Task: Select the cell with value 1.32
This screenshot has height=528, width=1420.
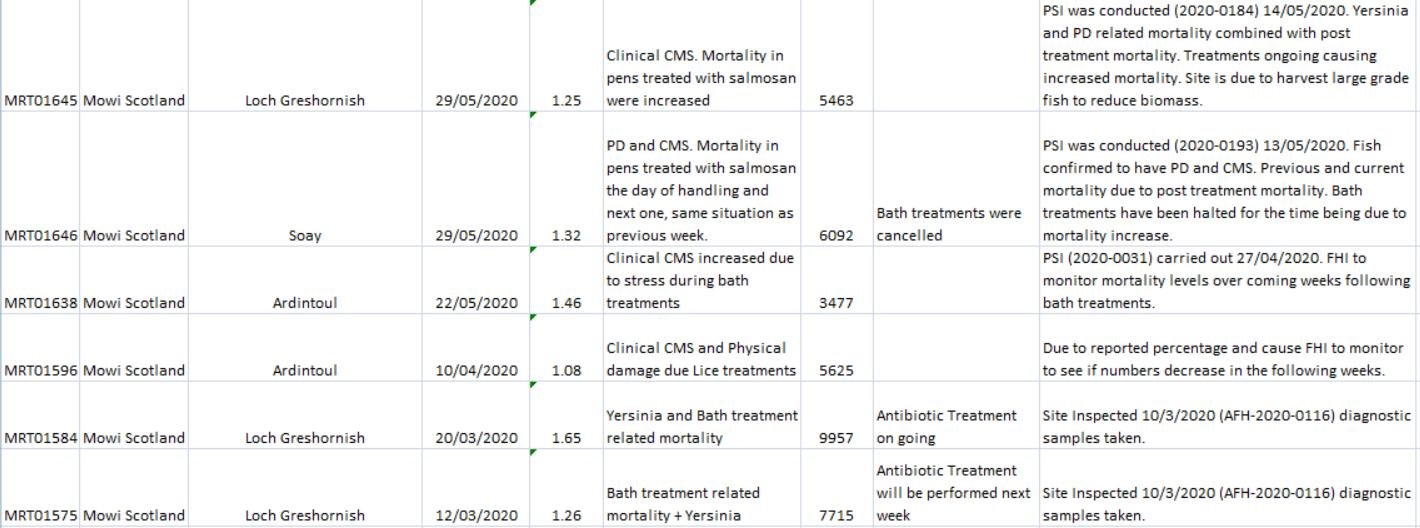Action: point(566,235)
